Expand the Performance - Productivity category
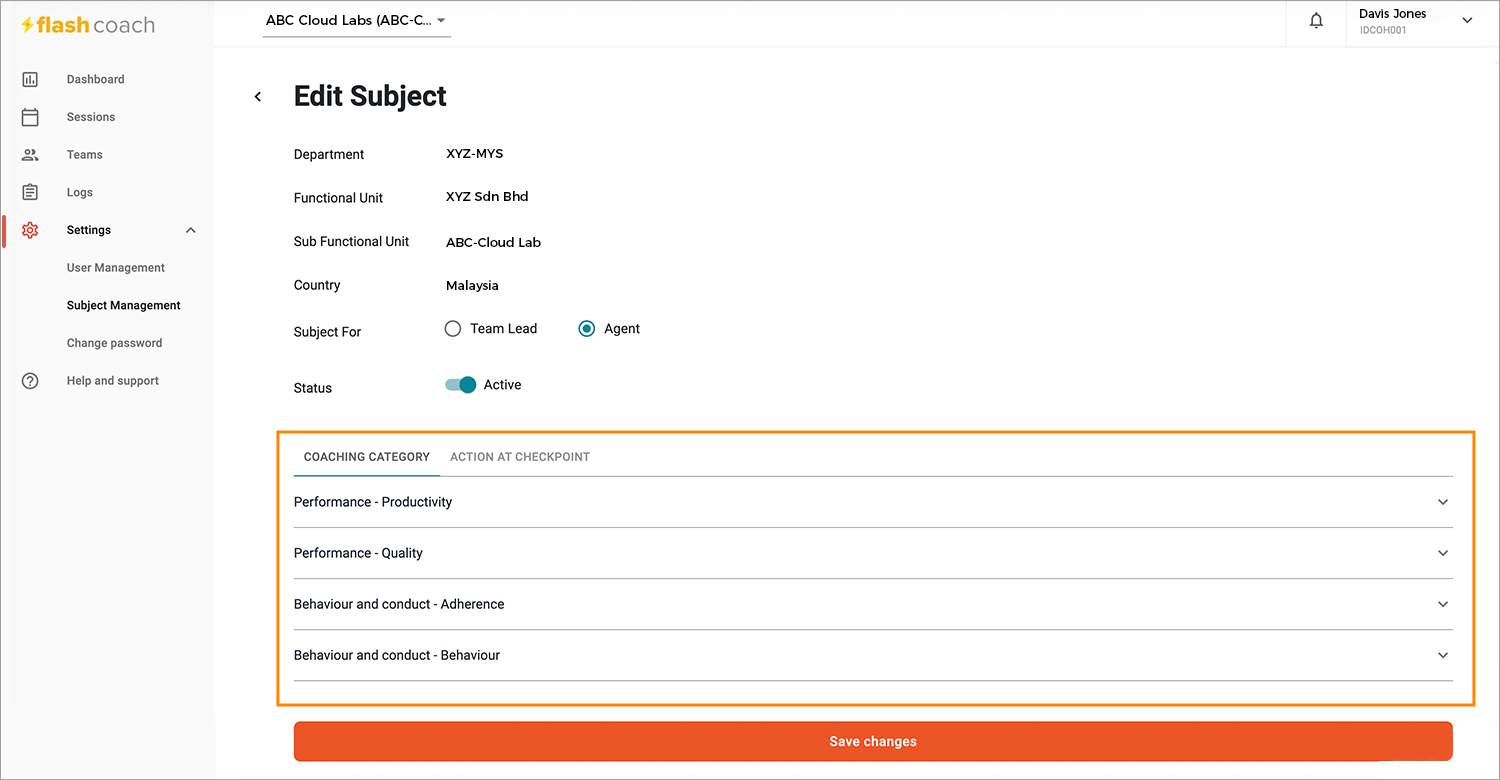The width and height of the screenshot is (1500, 780). [x=873, y=502]
